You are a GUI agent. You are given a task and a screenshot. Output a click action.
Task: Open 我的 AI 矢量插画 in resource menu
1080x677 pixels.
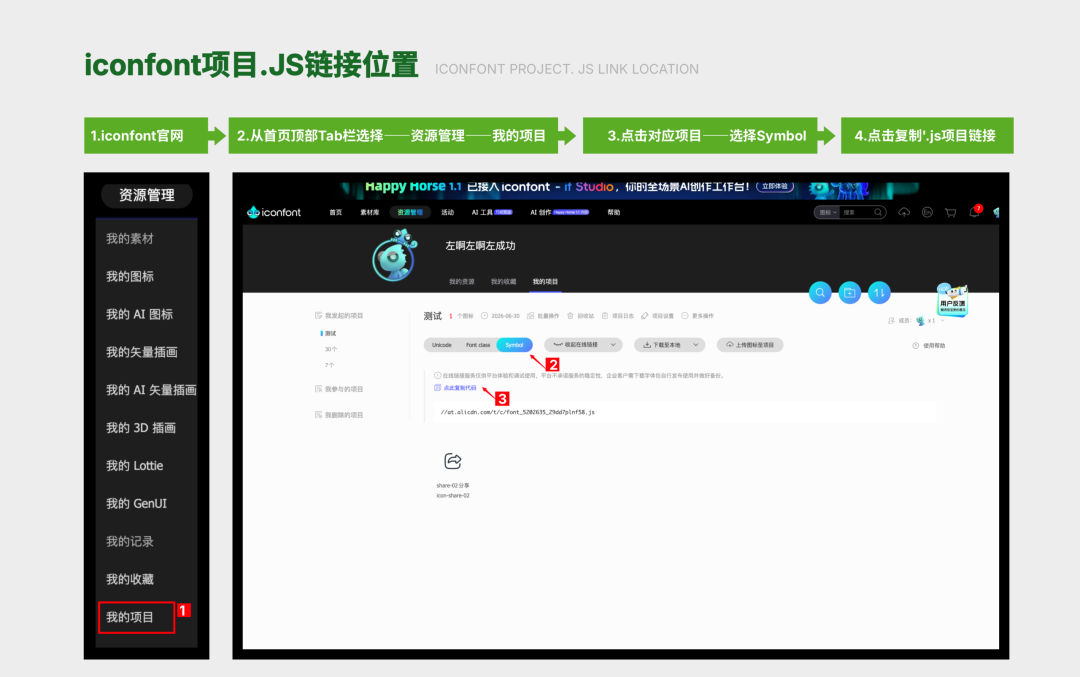tap(151, 390)
